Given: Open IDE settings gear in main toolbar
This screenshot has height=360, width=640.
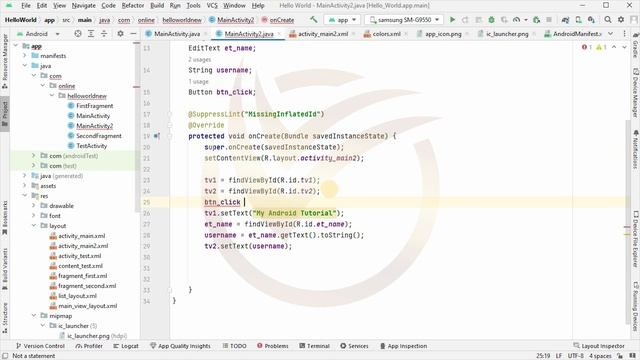Looking at the screenshot, I should pos(621,20).
